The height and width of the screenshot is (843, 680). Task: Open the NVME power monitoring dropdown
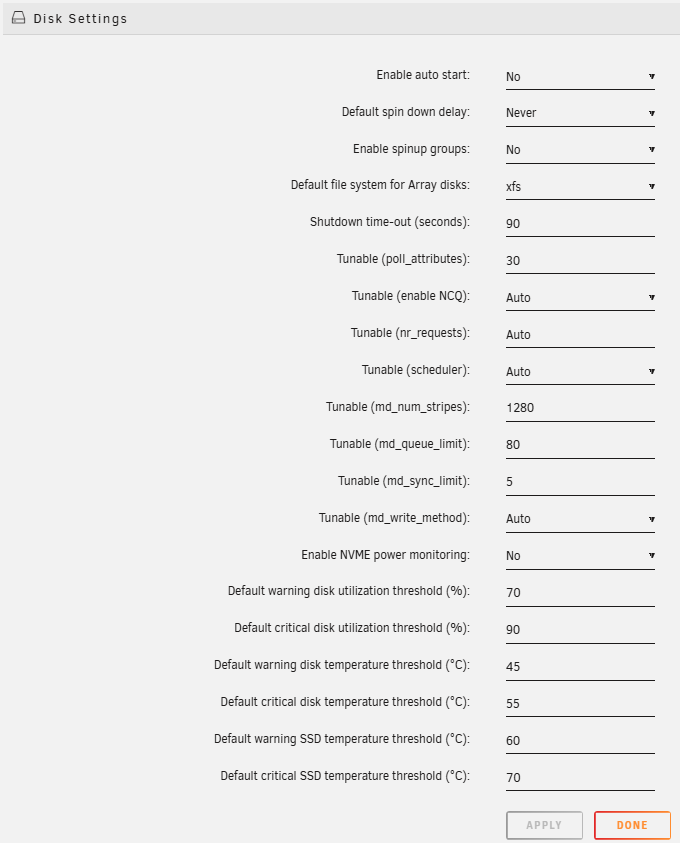click(580, 555)
